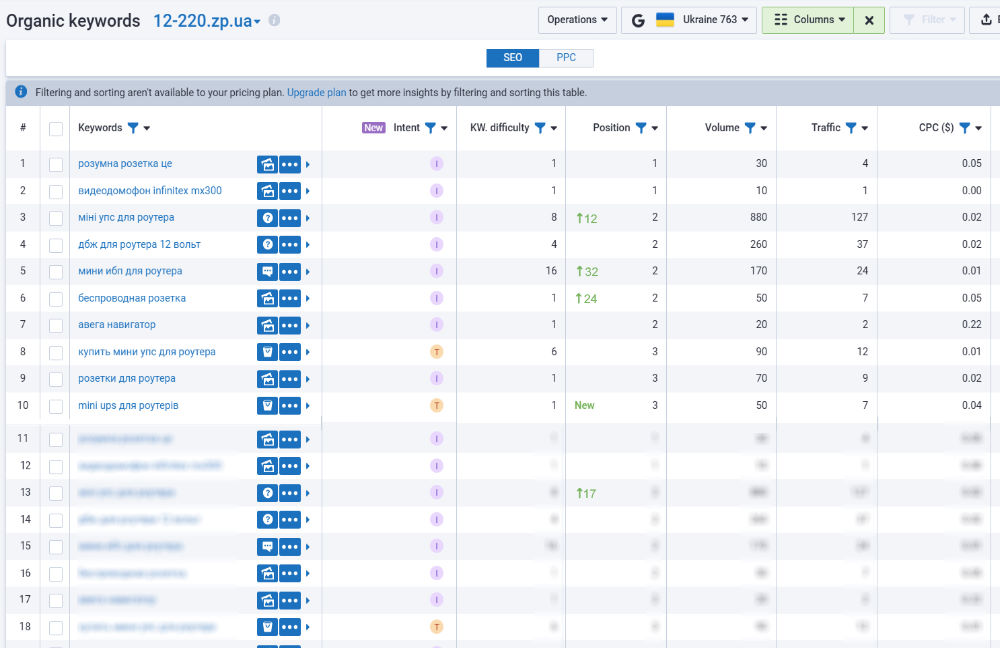This screenshot has width=1000, height=648.
Task: Click traffic value 127
Action: 859,217
